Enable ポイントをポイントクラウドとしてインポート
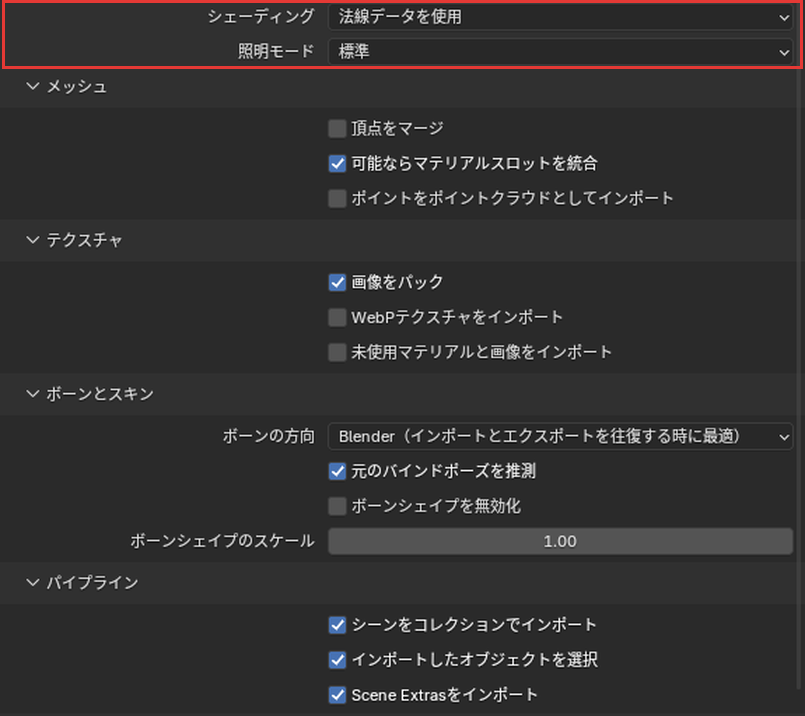 [337, 198]
